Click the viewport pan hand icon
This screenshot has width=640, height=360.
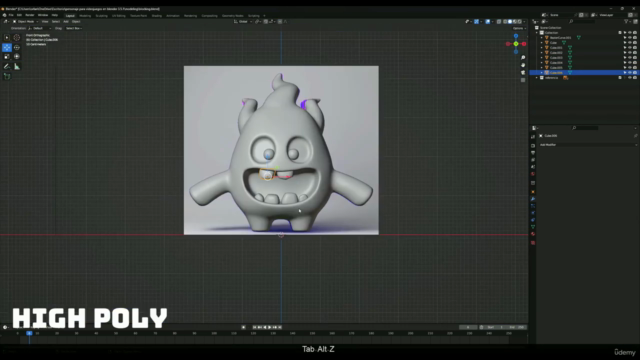[x=523, y=65]
